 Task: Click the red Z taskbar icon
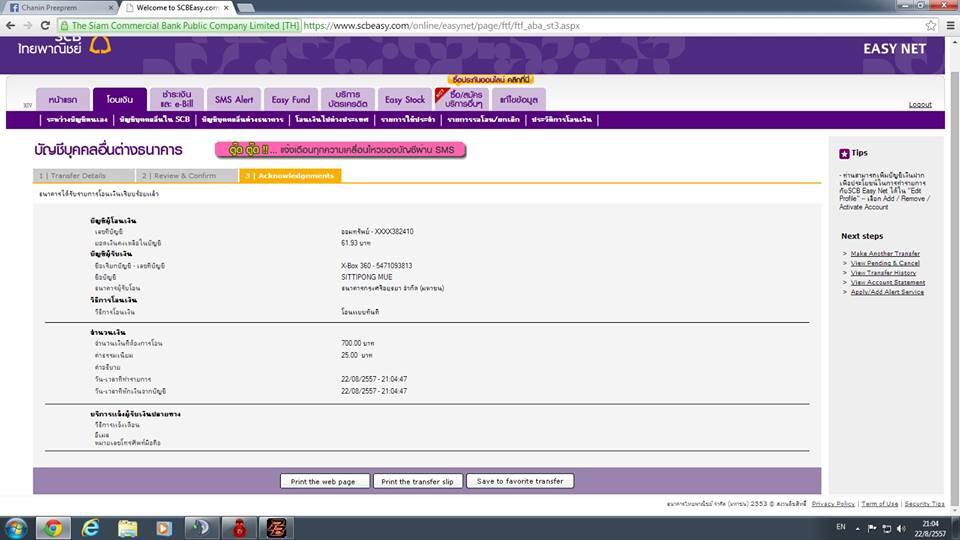[x=276, y=528]
